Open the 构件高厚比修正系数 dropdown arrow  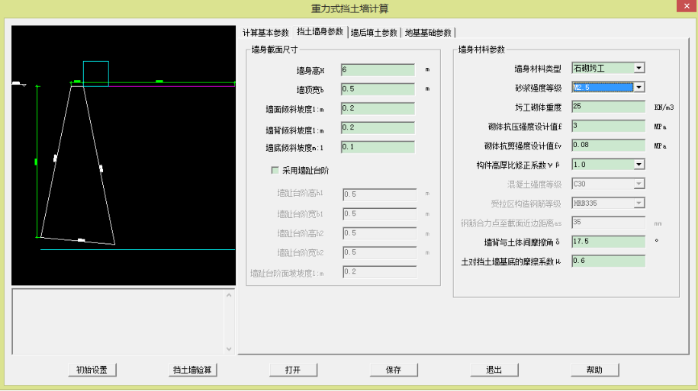pos(639,164)
